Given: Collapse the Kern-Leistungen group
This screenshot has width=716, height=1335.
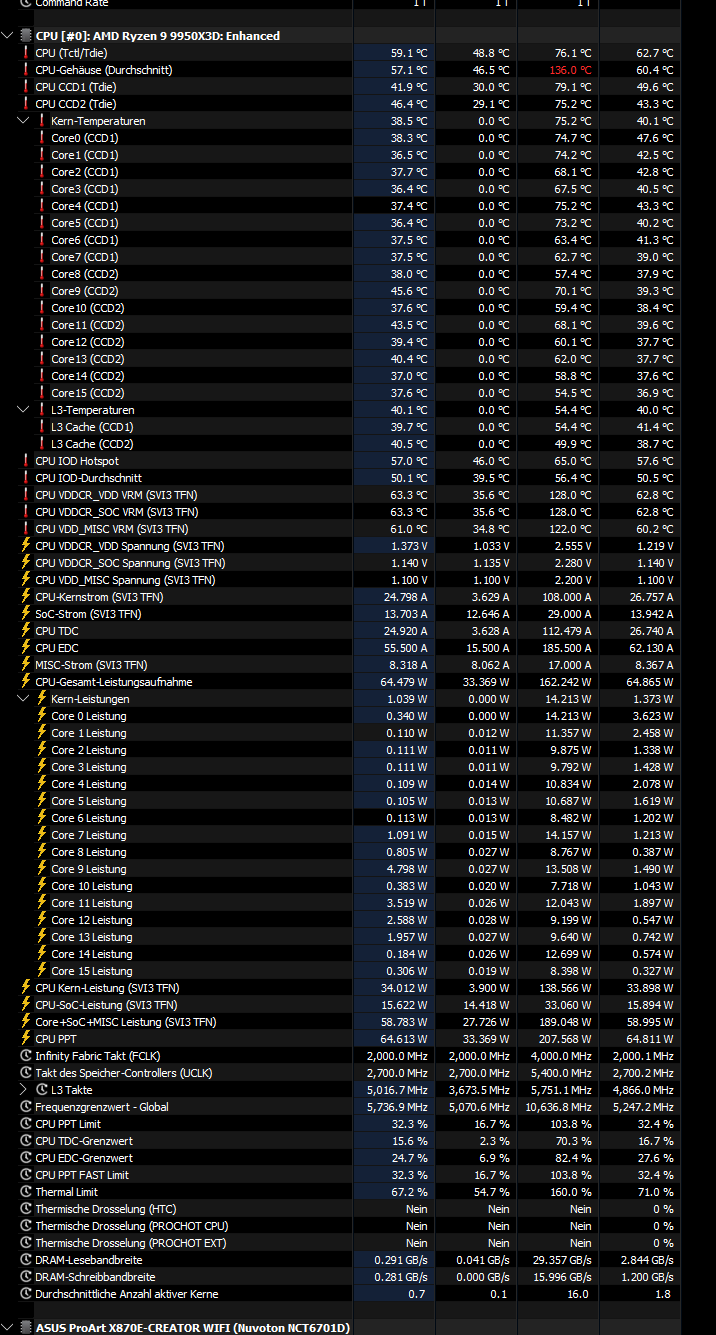Looking at the screenshot, I should (24, 699).
